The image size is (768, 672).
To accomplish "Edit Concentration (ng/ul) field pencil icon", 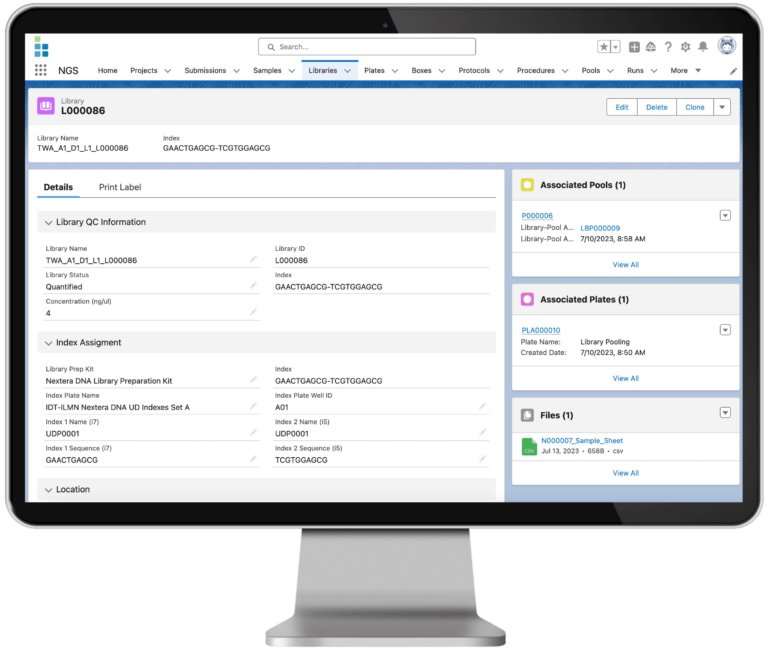I will click(x=253, y=312).
